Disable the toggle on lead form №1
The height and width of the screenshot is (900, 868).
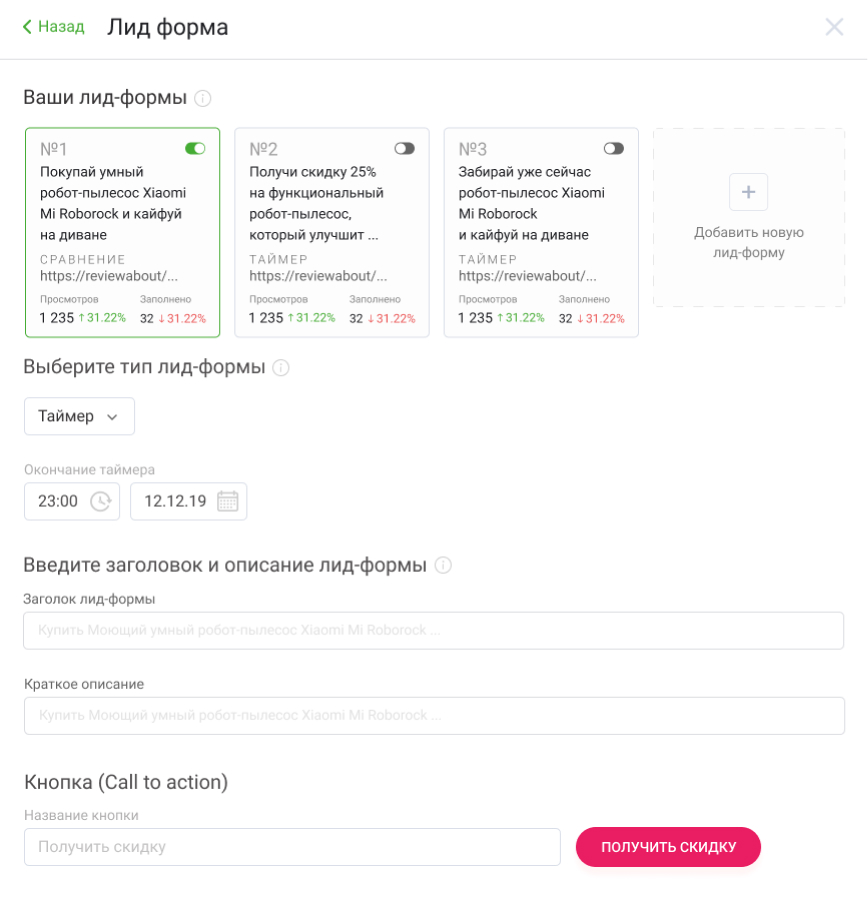(x=195, y=148)
